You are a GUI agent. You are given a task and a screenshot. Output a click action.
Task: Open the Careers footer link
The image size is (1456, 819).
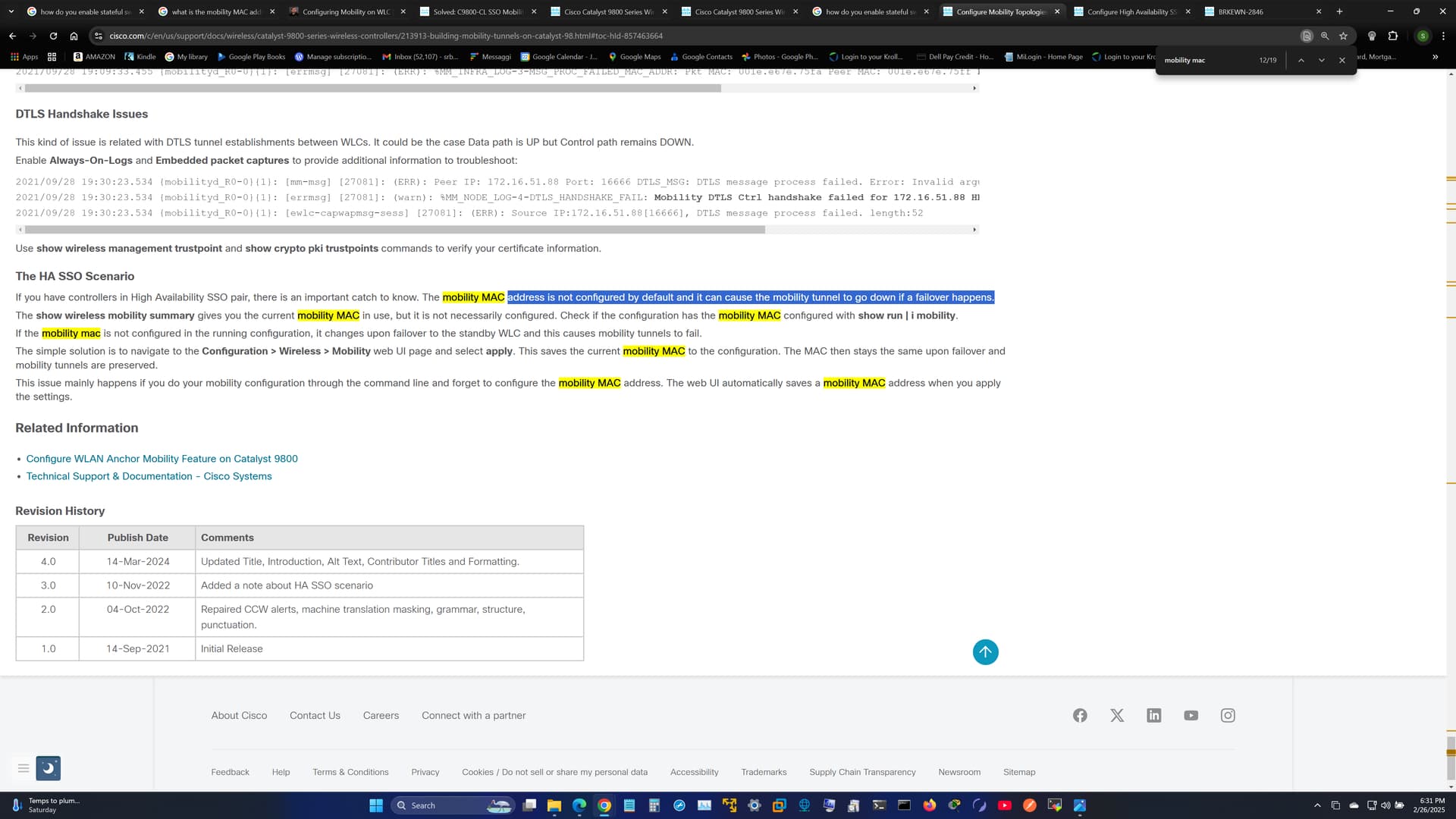(381, 715)
